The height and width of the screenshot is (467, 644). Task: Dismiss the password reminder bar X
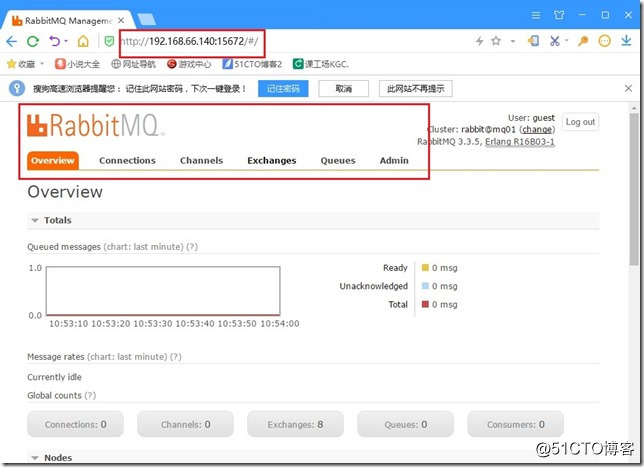(x=628, y=88)
